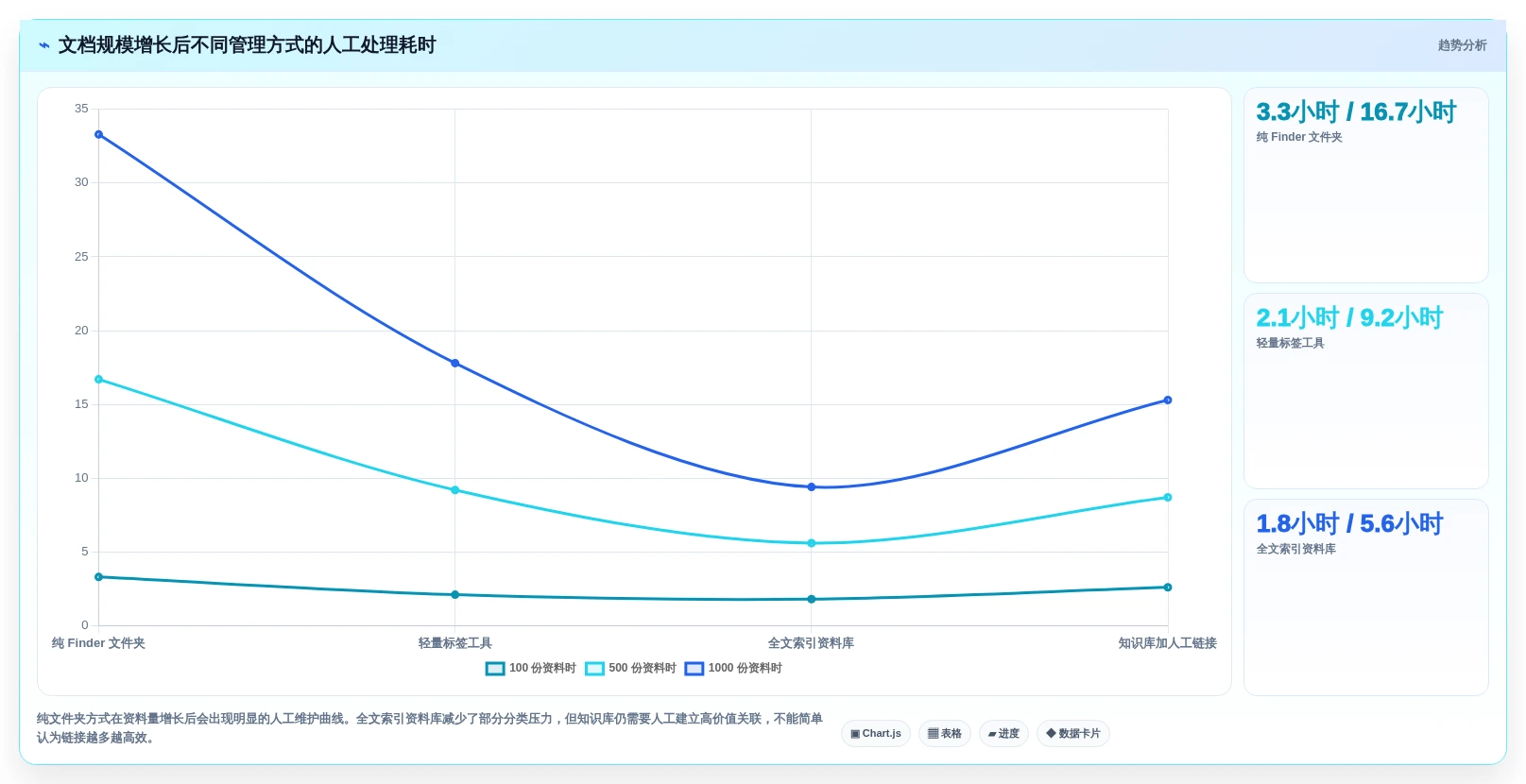
Task: Click the Chart.js tag chip
Action: click(876, 733)
